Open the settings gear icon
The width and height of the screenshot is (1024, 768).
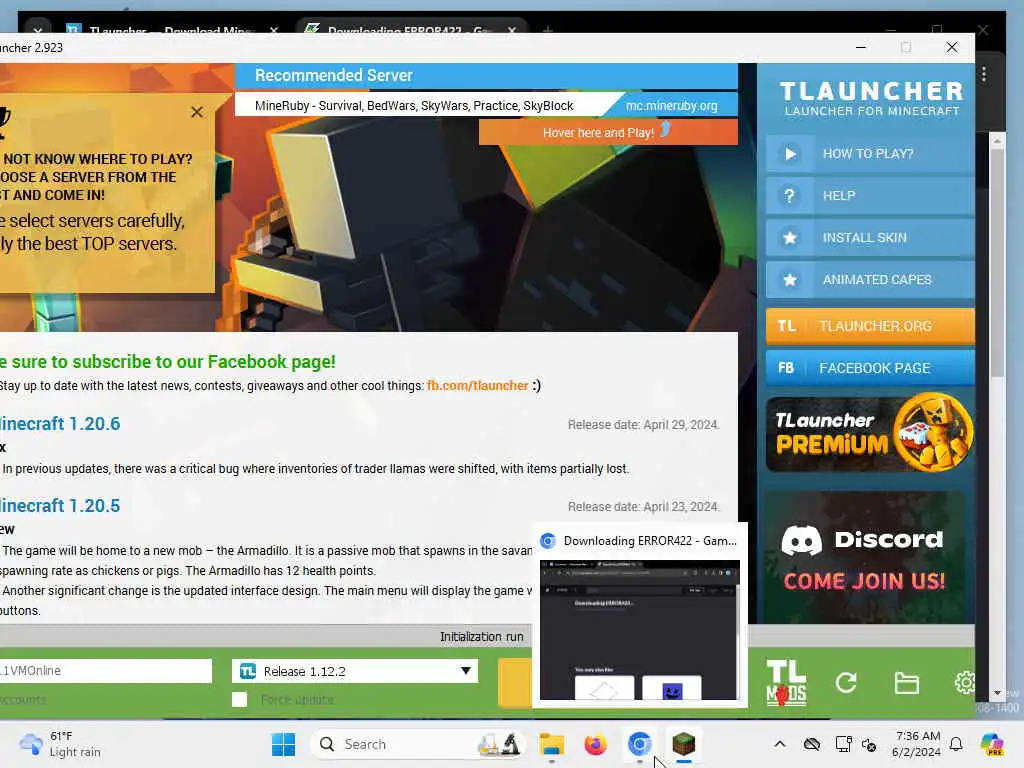click(965, 683)
